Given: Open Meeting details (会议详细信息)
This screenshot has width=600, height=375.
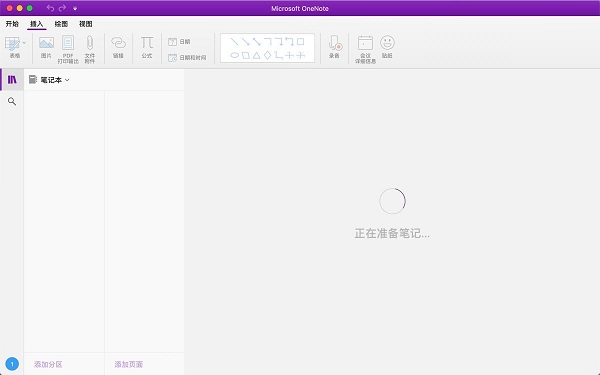Looking at the screenshot, I should tap(365, 49).
